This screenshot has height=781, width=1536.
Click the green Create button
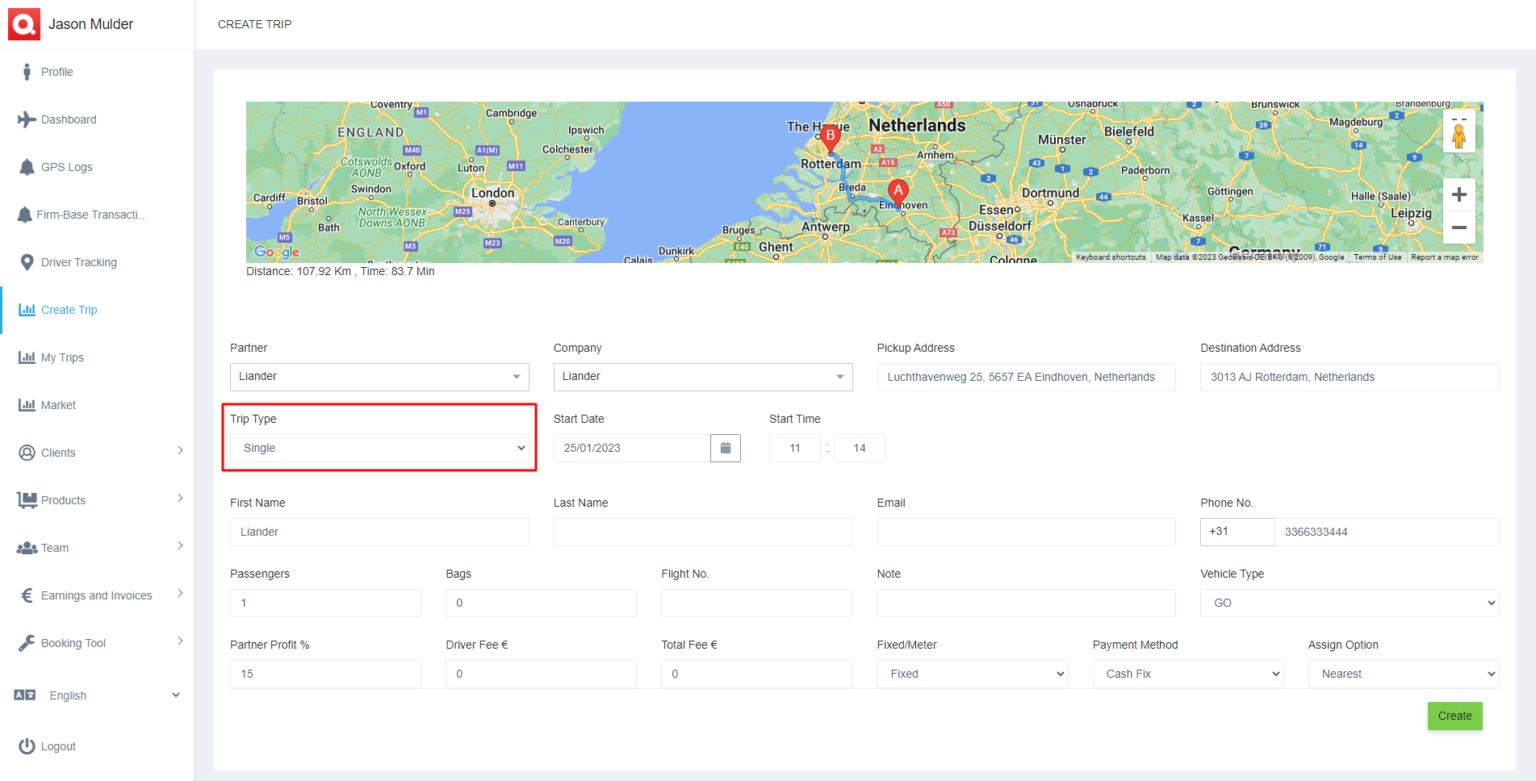tap(1454, 715)
